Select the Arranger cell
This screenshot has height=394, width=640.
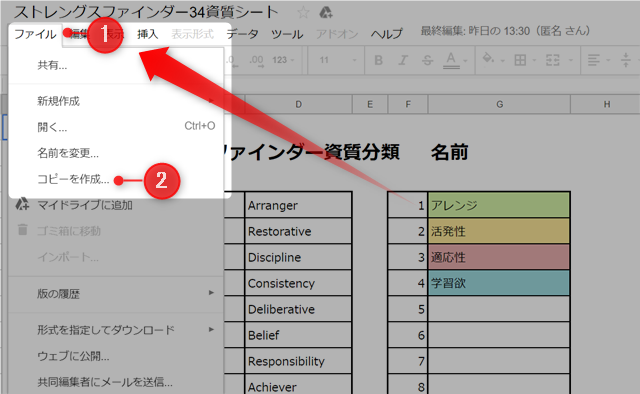298,205
